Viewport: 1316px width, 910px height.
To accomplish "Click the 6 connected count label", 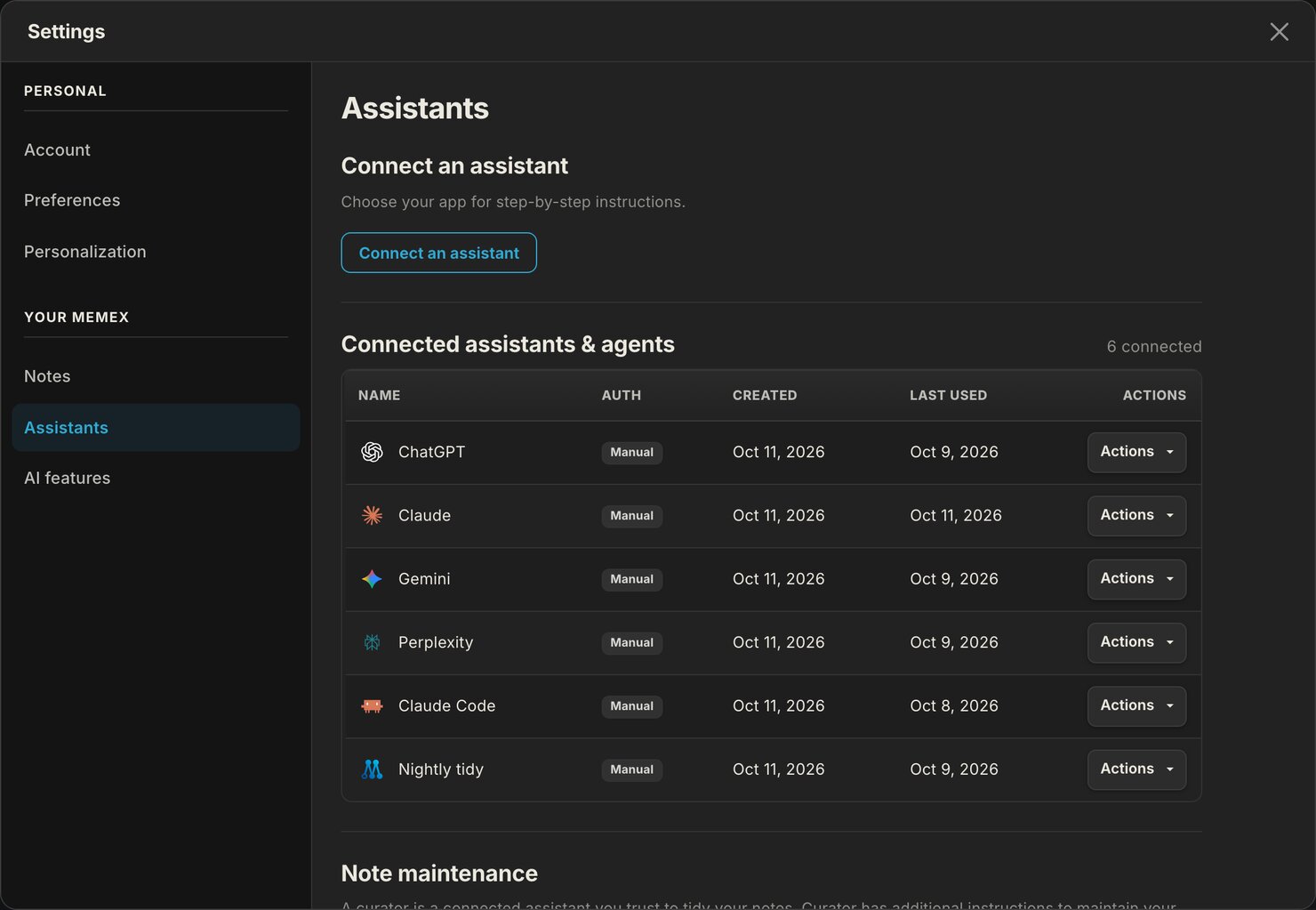I will click(x=1154, y=347).
